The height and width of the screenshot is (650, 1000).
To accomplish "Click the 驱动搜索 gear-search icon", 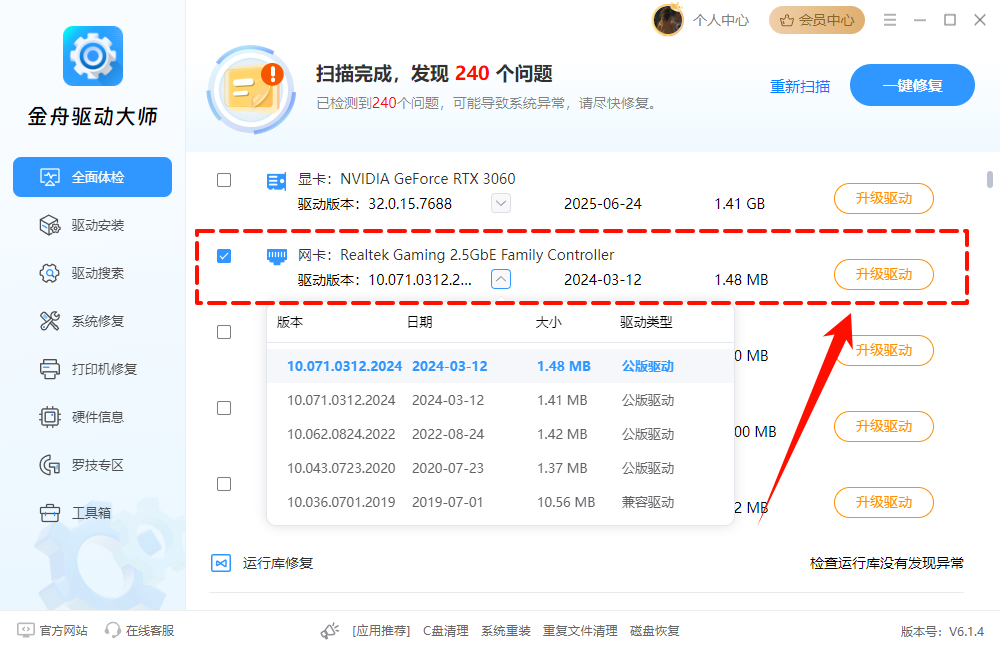I will pos(50,273).
